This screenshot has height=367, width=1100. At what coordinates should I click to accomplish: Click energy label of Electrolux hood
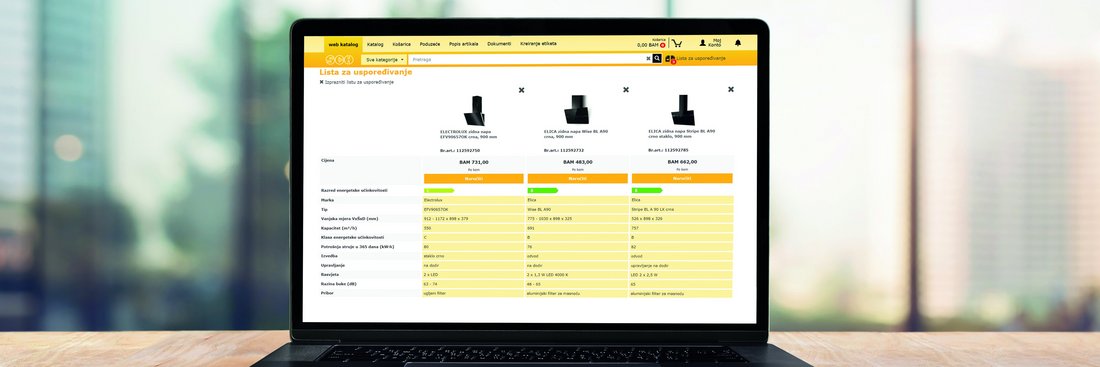coord(439,190)
